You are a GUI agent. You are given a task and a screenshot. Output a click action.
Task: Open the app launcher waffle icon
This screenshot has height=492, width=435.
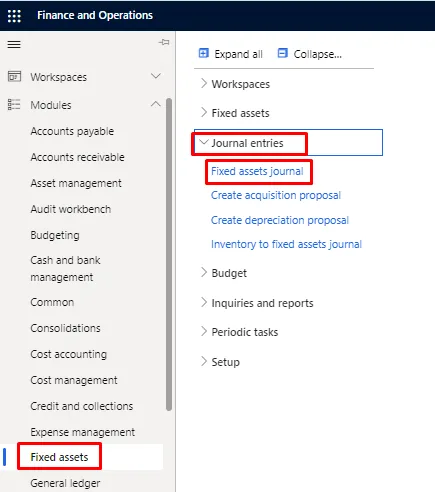(x=14, y=15)
